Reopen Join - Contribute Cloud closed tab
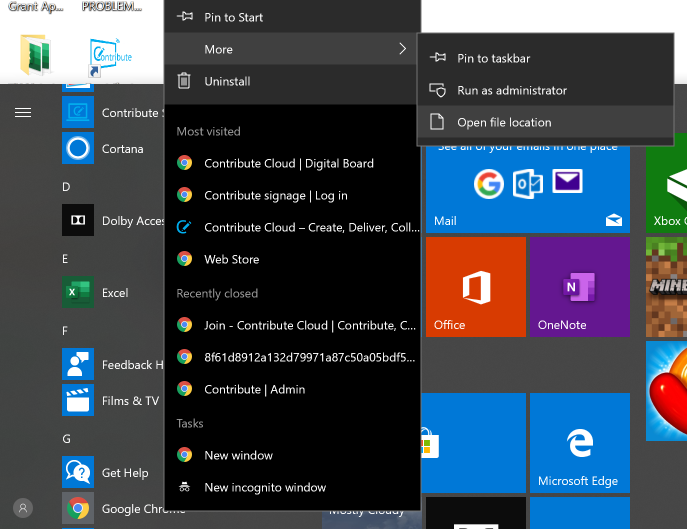The image size is (687, 529). point(292,325)
